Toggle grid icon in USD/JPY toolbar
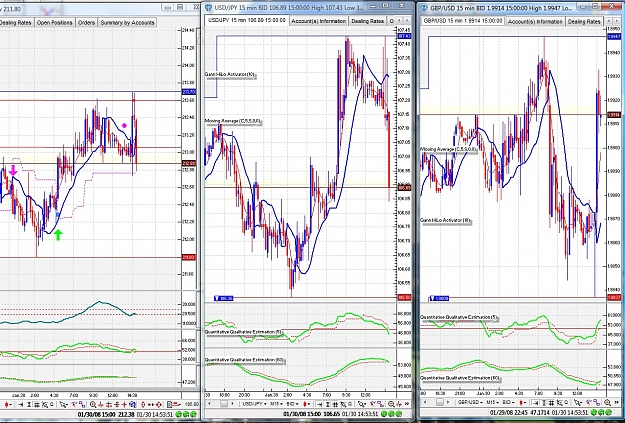 pos(335,404)
